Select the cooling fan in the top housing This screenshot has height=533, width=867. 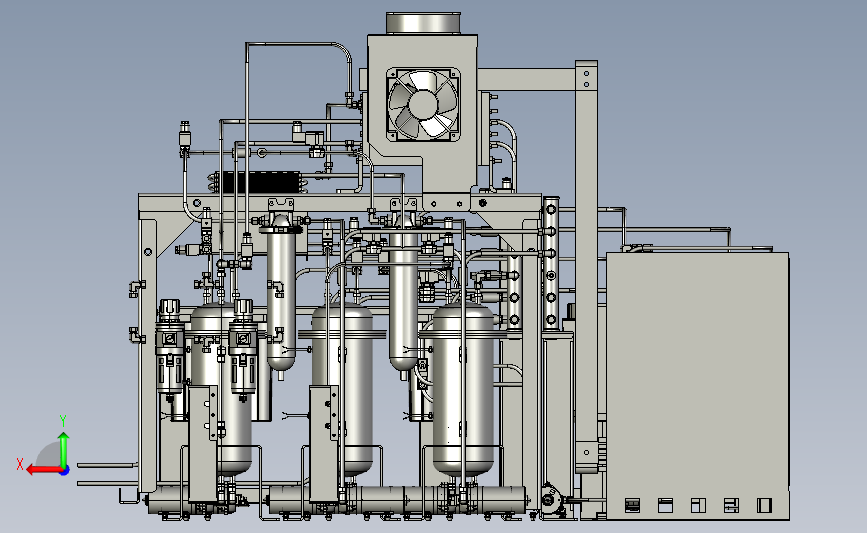point(423,104)
